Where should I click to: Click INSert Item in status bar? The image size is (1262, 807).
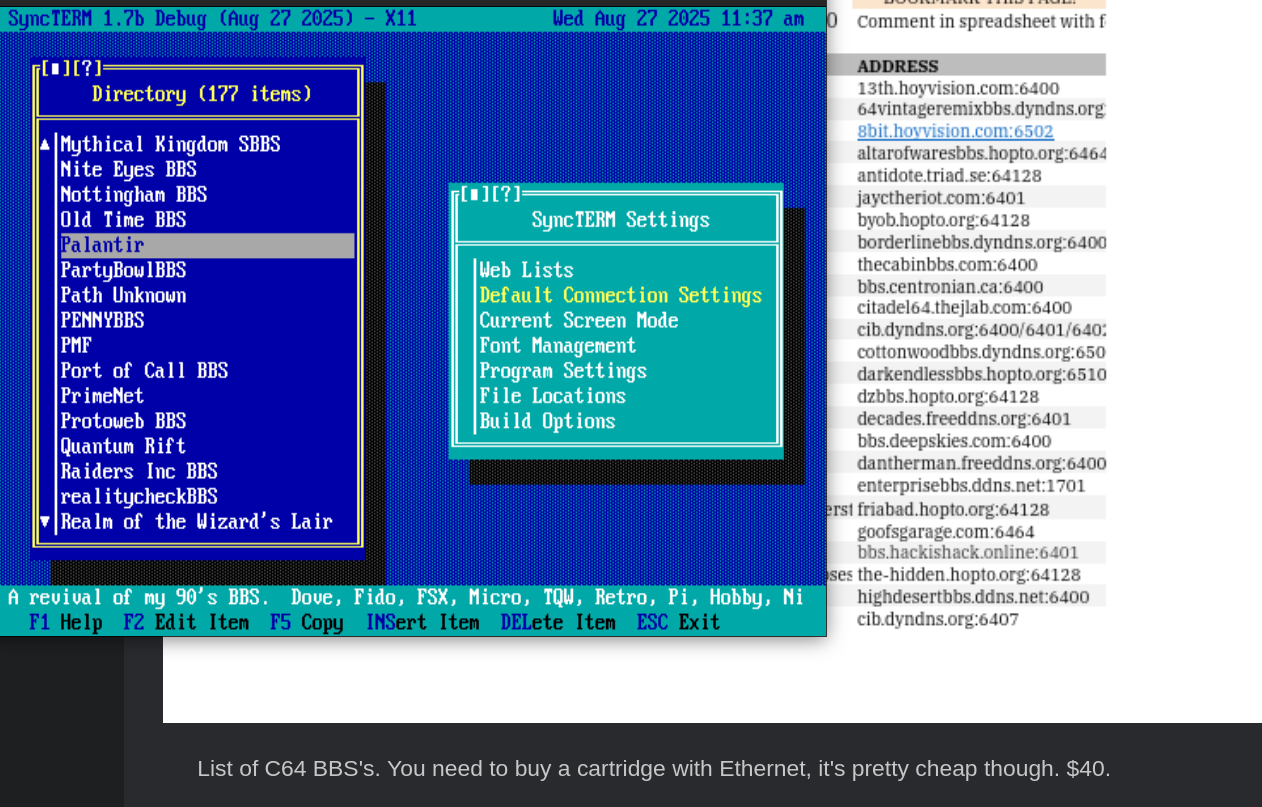[x=422, y=623]
